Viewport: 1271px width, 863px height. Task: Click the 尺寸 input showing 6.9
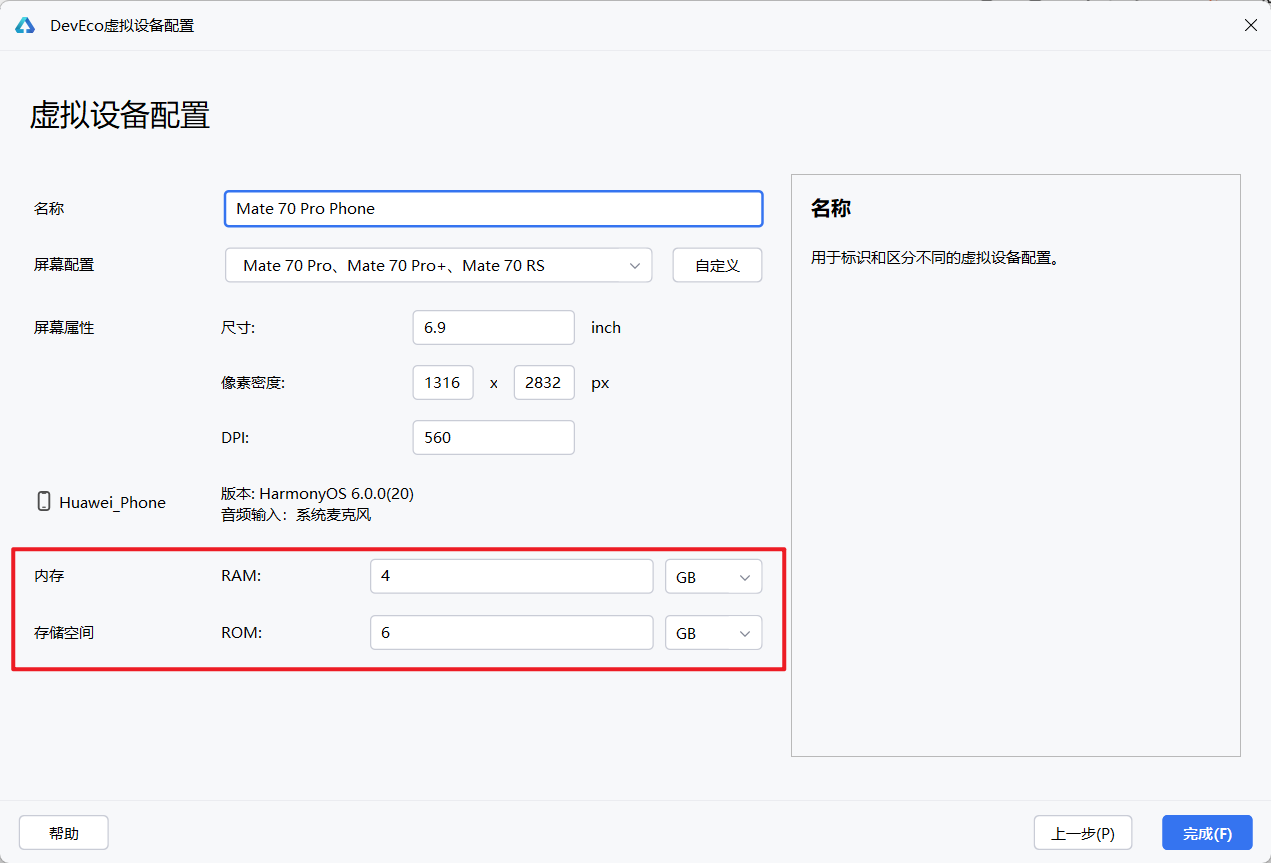tap(494, 327)
